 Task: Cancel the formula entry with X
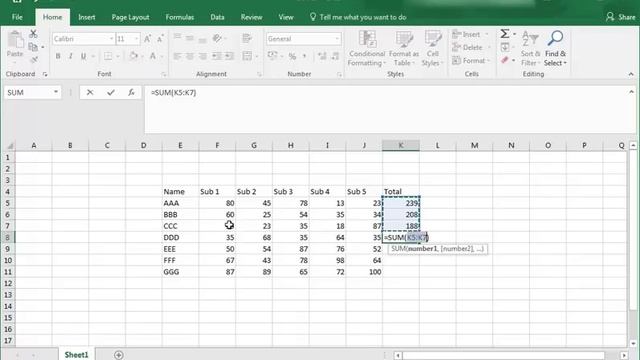(90, 93)
